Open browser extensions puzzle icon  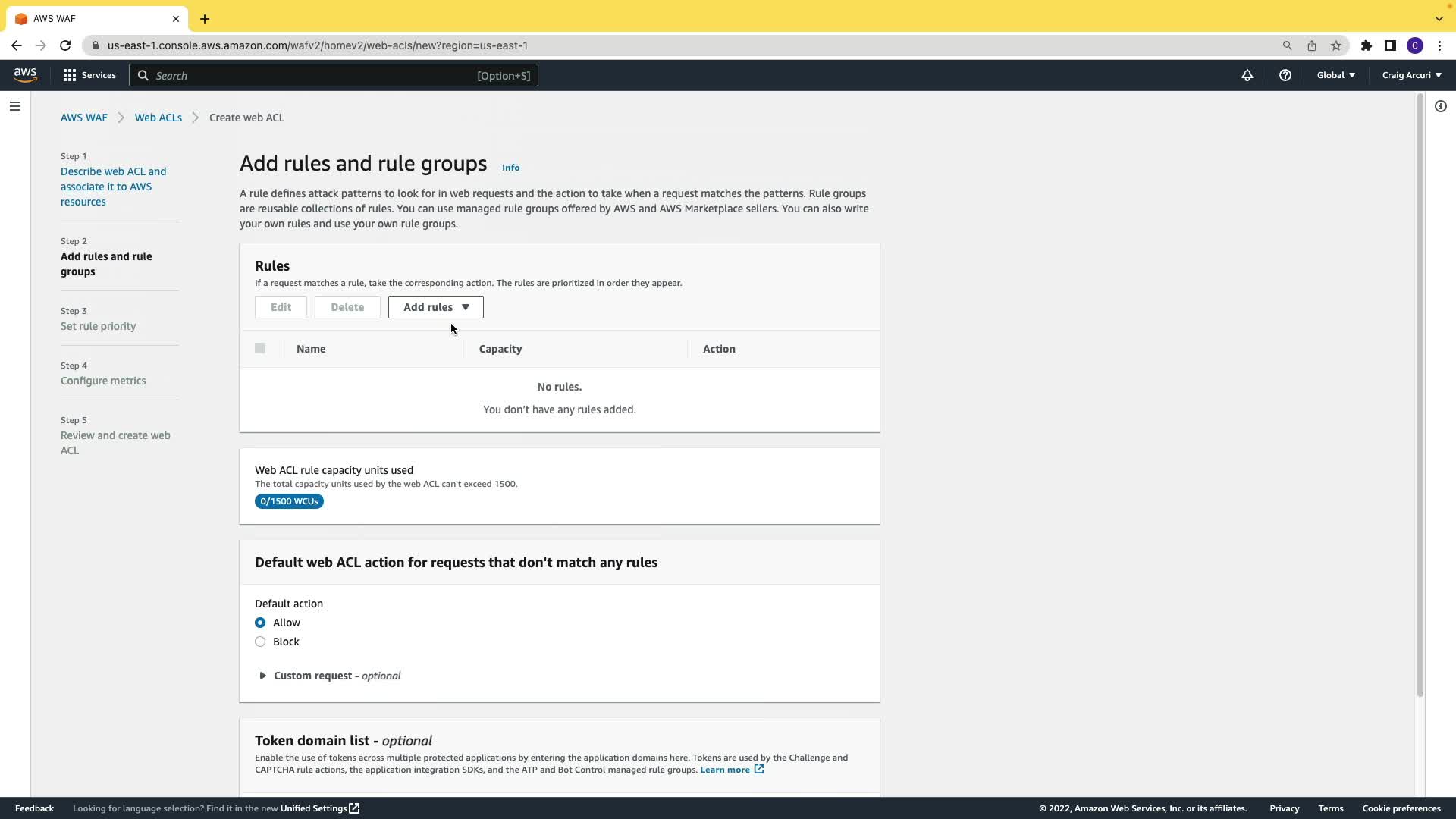click(1366, 45)
